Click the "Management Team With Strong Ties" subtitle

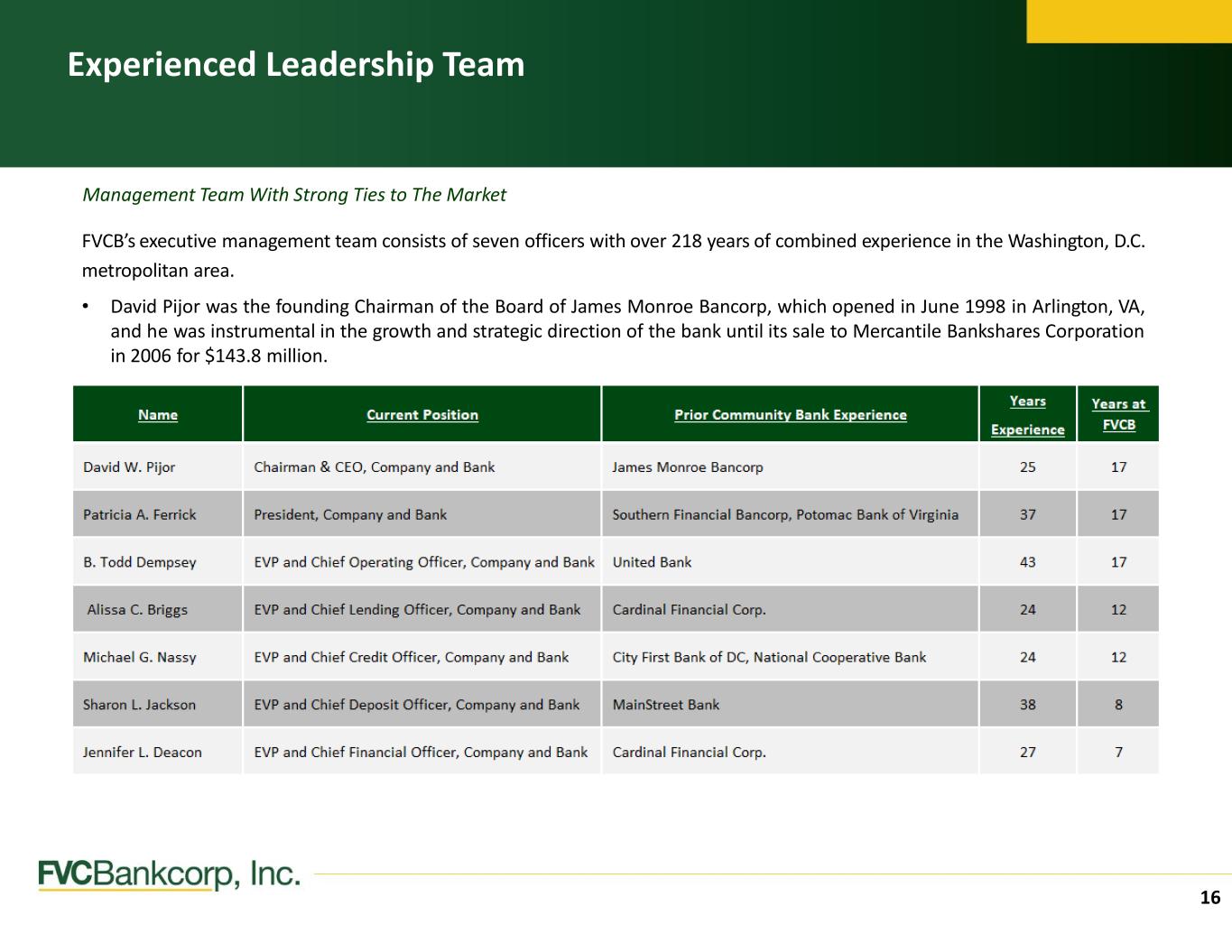point(294,195)
